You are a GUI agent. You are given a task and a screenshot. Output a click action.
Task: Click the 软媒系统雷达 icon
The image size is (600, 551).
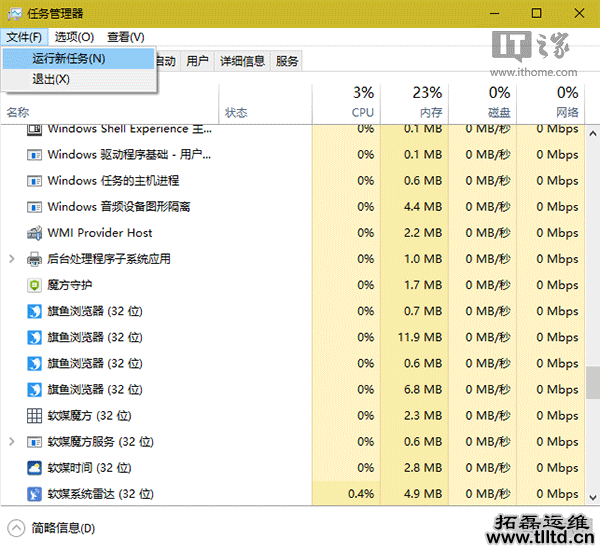[x=34, y=494]
